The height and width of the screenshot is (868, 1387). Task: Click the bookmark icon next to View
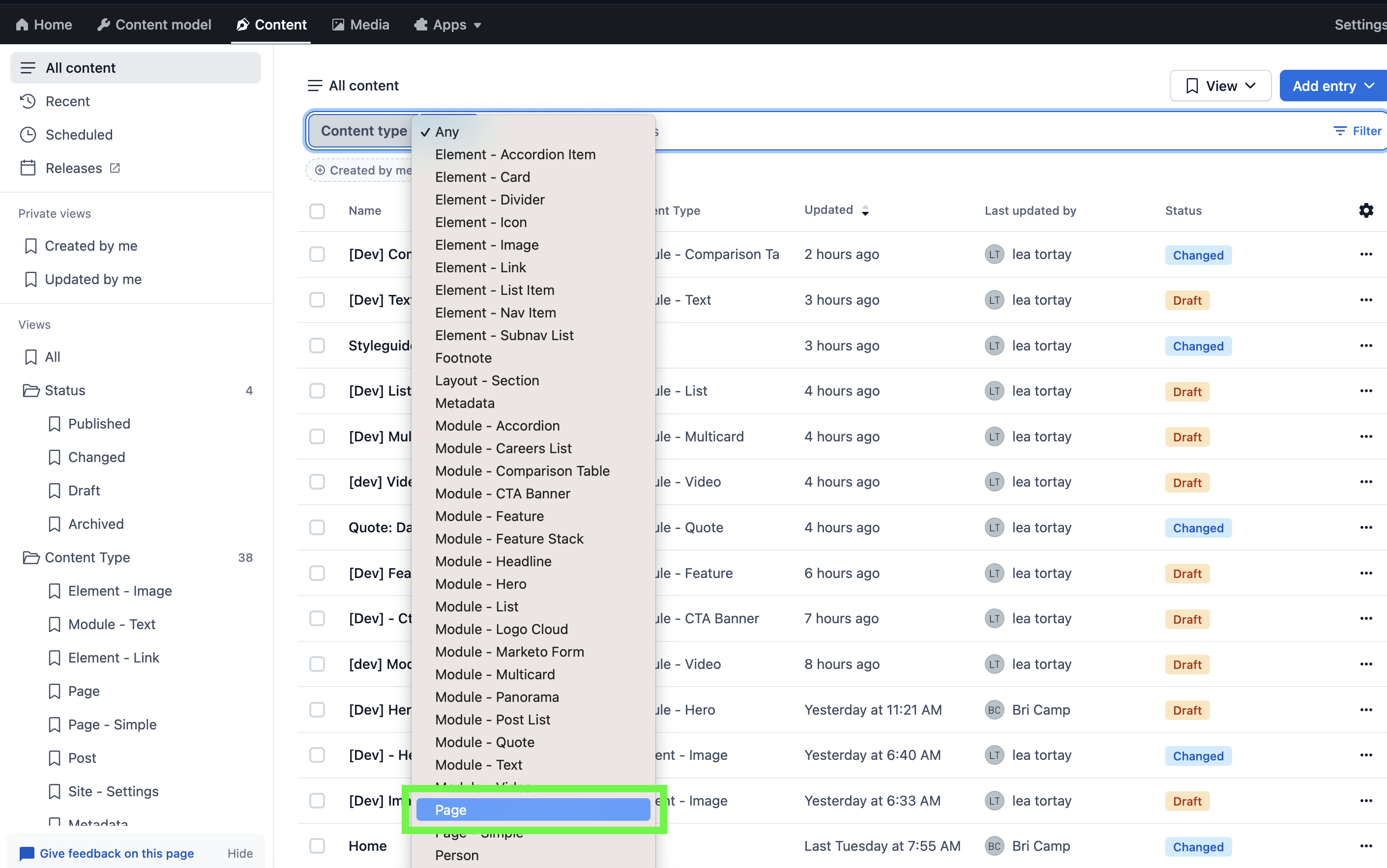[x=1192, y=85]
